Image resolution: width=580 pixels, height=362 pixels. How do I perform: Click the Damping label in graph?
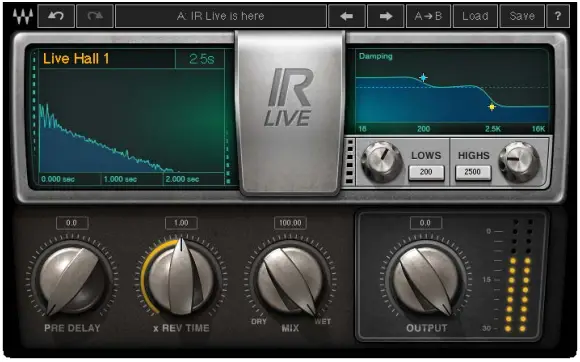[x=375, y=56]
